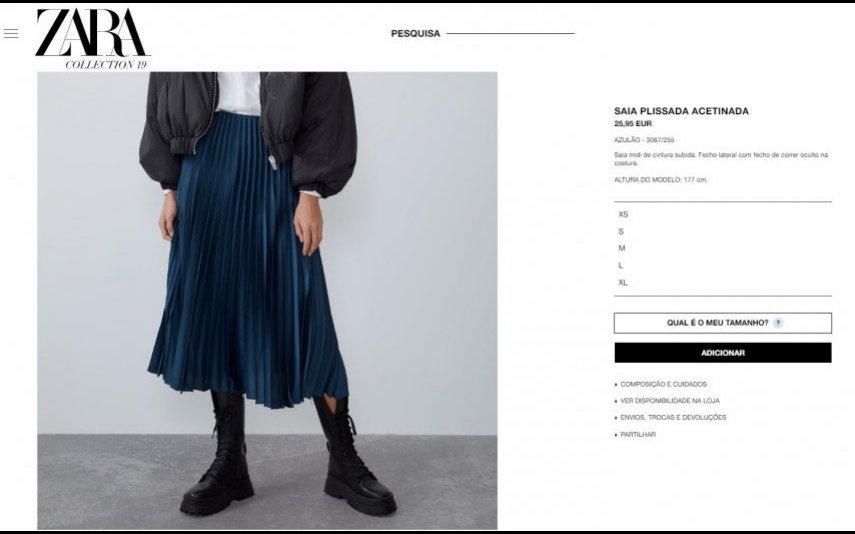Click the question mark help icon
This screenshot has height=534, width=855.
click(x=778, y=323)
